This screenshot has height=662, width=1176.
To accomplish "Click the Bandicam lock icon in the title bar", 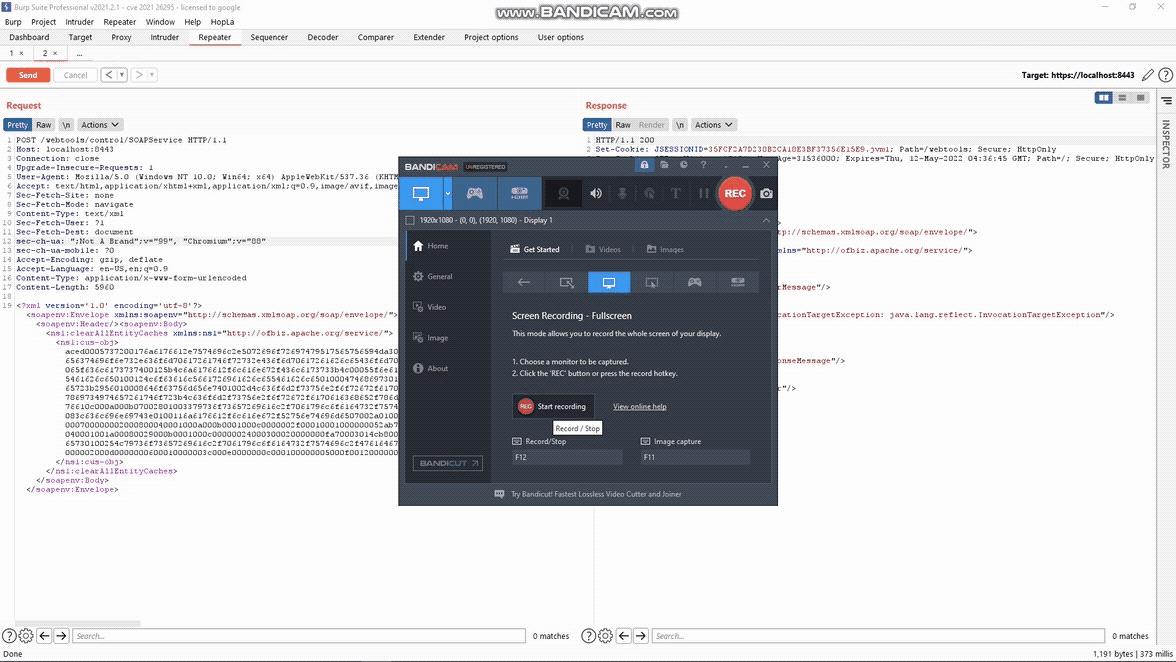I will (x=644, y=165).
